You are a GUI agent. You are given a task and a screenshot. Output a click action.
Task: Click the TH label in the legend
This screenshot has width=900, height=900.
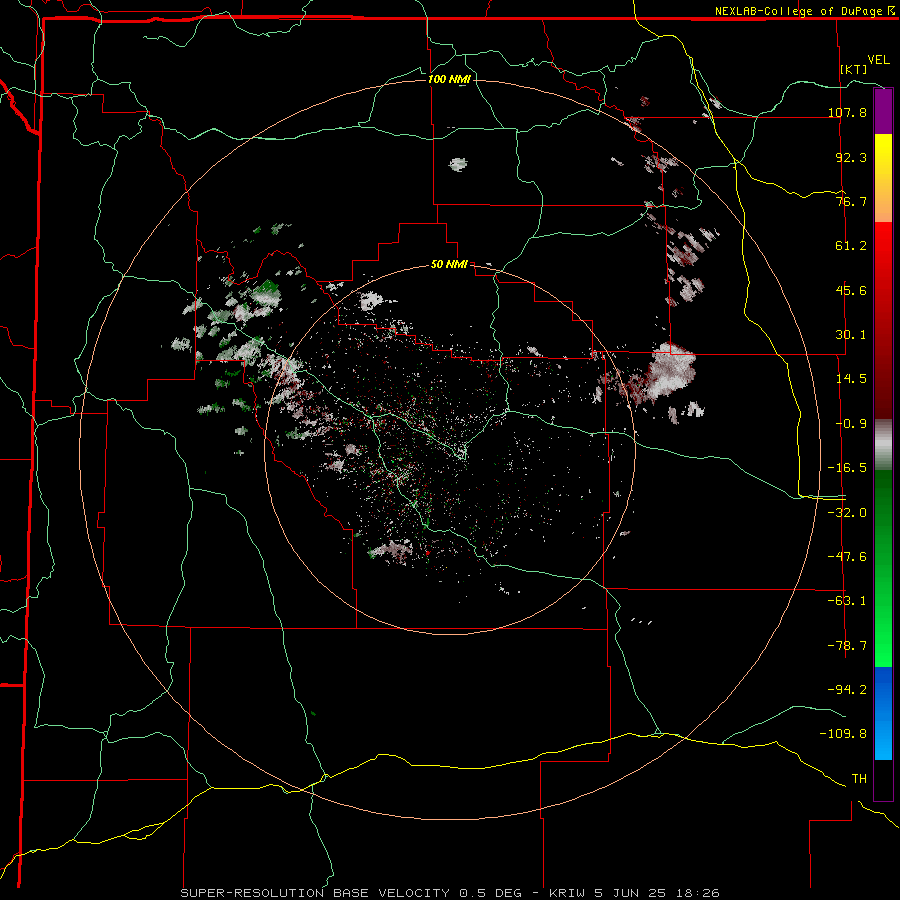859,779
